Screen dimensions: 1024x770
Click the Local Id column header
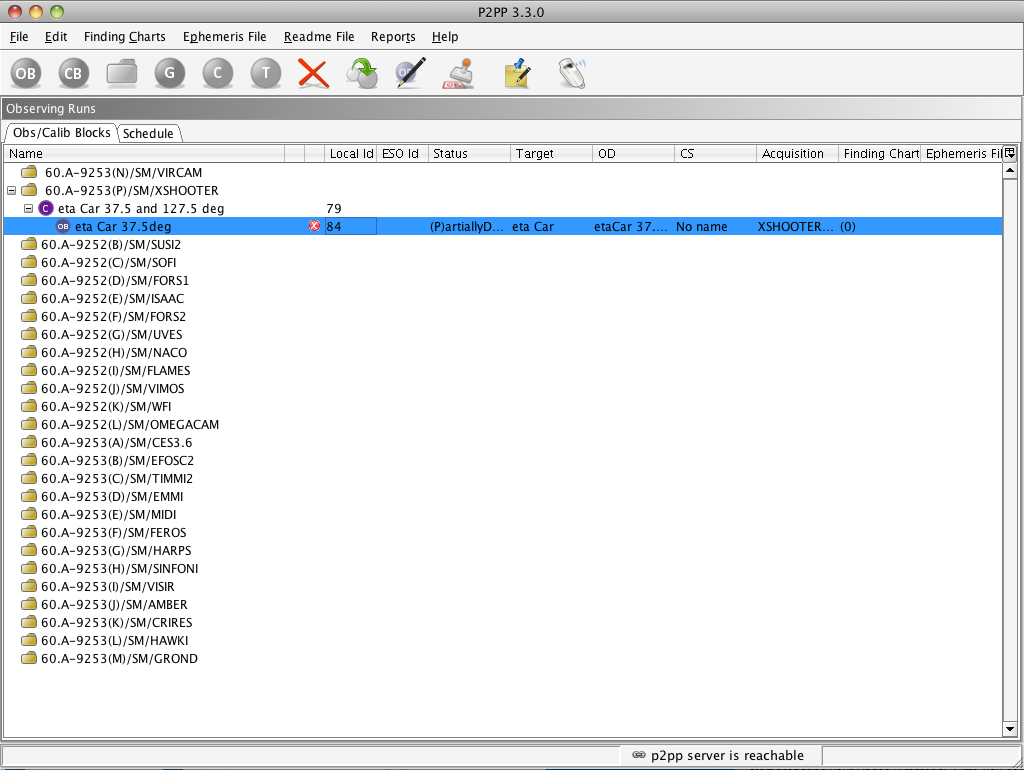point(351,153)
